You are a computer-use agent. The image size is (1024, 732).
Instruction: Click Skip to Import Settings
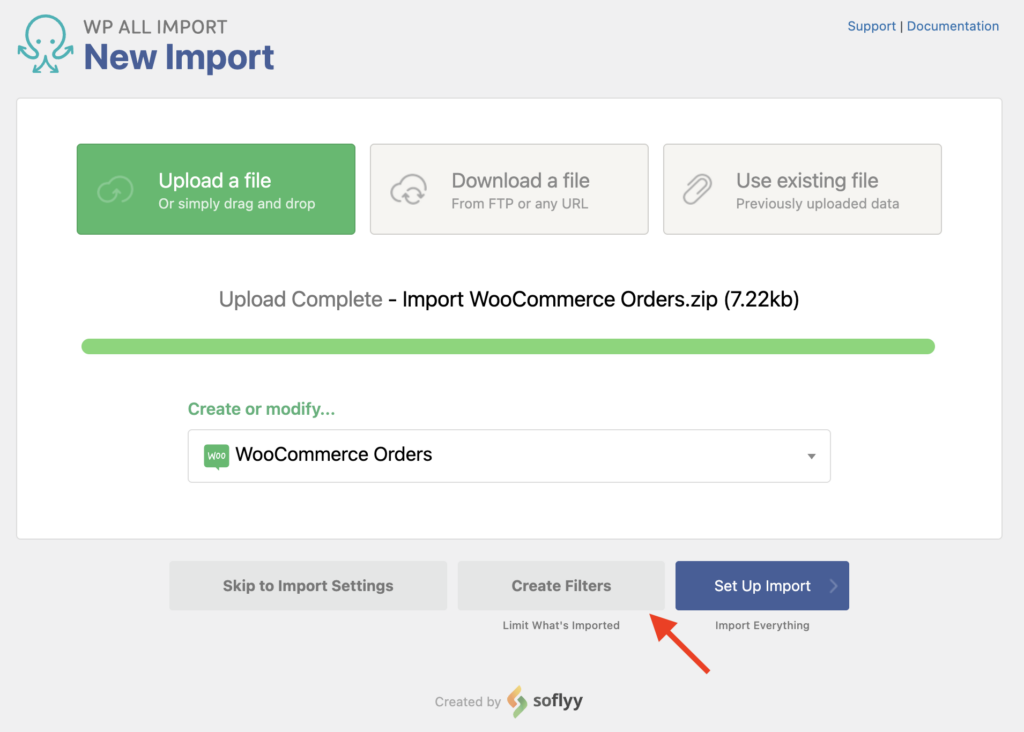(x=308, y=585)
